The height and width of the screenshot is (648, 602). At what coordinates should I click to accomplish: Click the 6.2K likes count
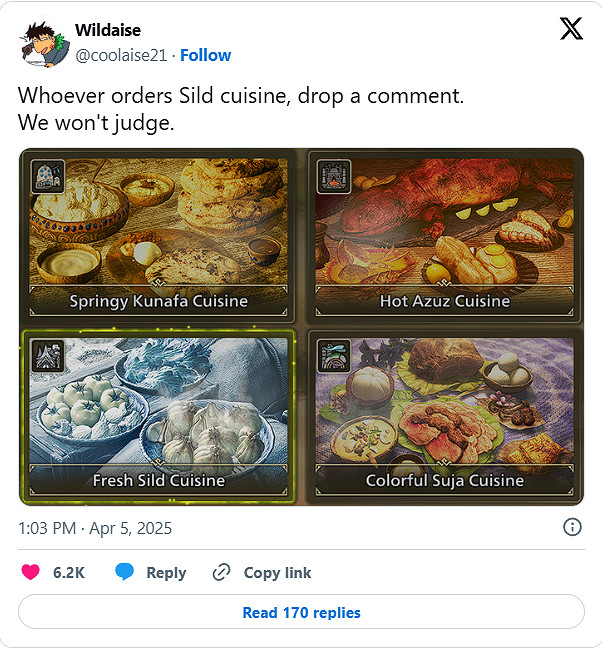[x=69, y=572]
